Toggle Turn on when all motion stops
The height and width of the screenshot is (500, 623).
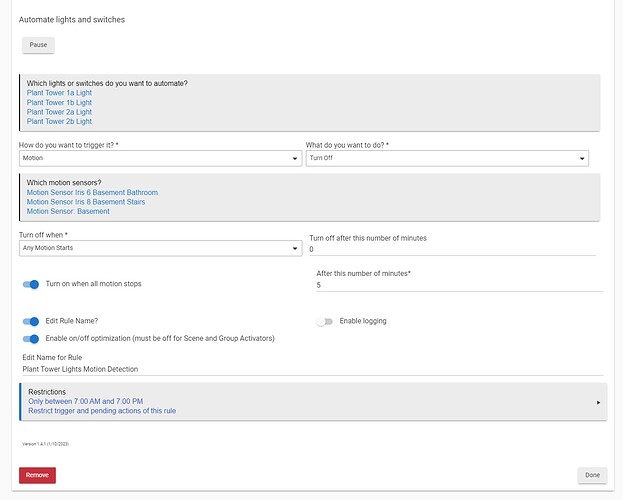31,284
